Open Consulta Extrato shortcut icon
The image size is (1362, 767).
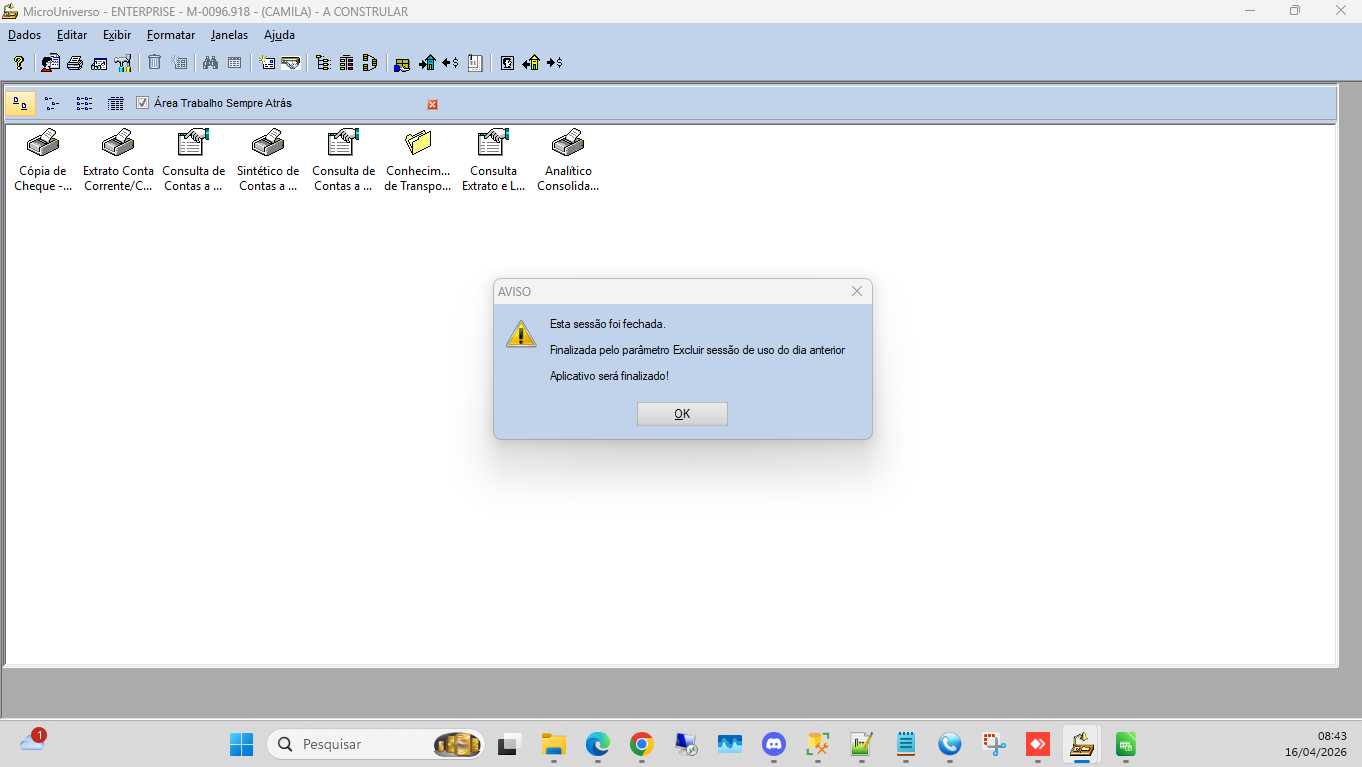click(493, 144)
